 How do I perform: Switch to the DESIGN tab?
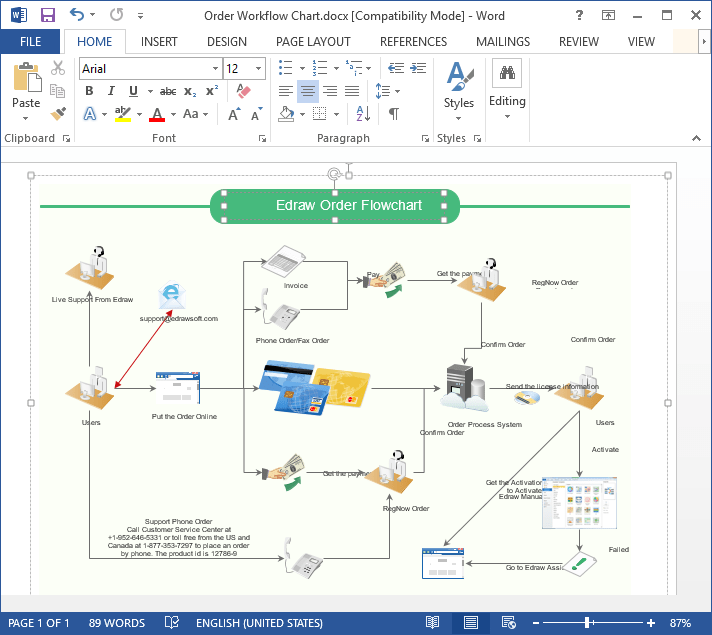227,42
